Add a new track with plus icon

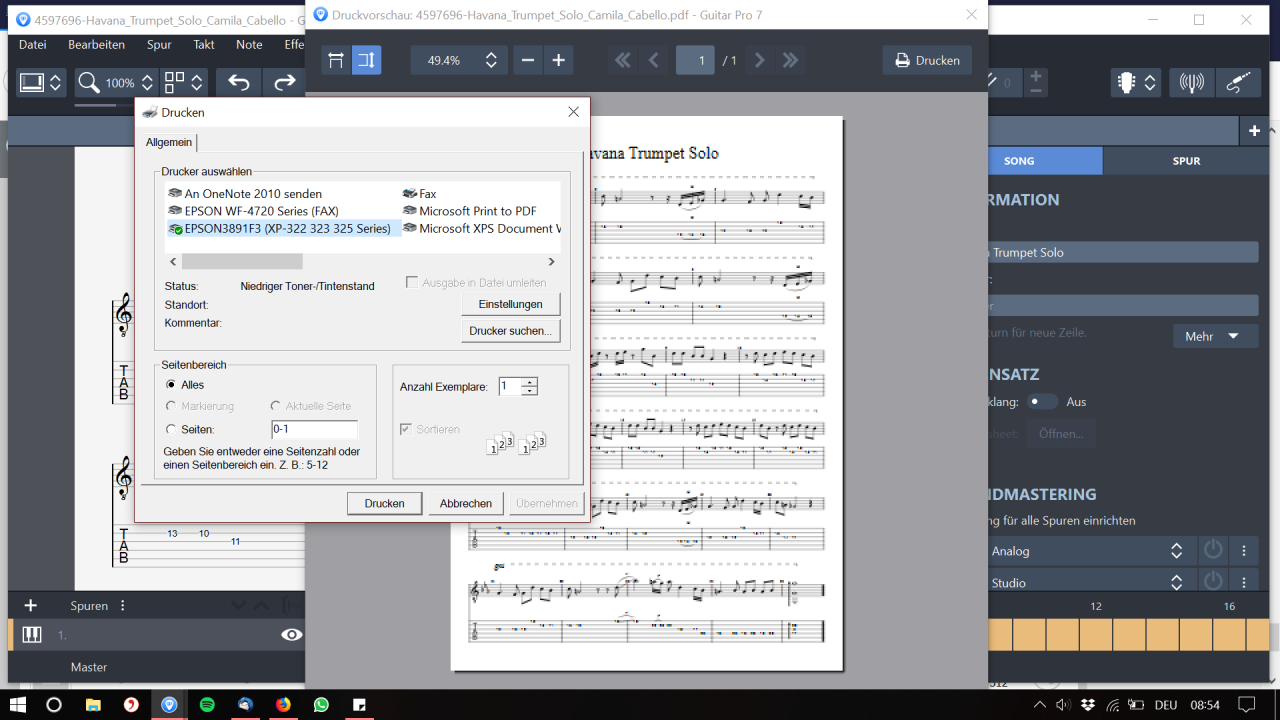(x=31, y=605)
